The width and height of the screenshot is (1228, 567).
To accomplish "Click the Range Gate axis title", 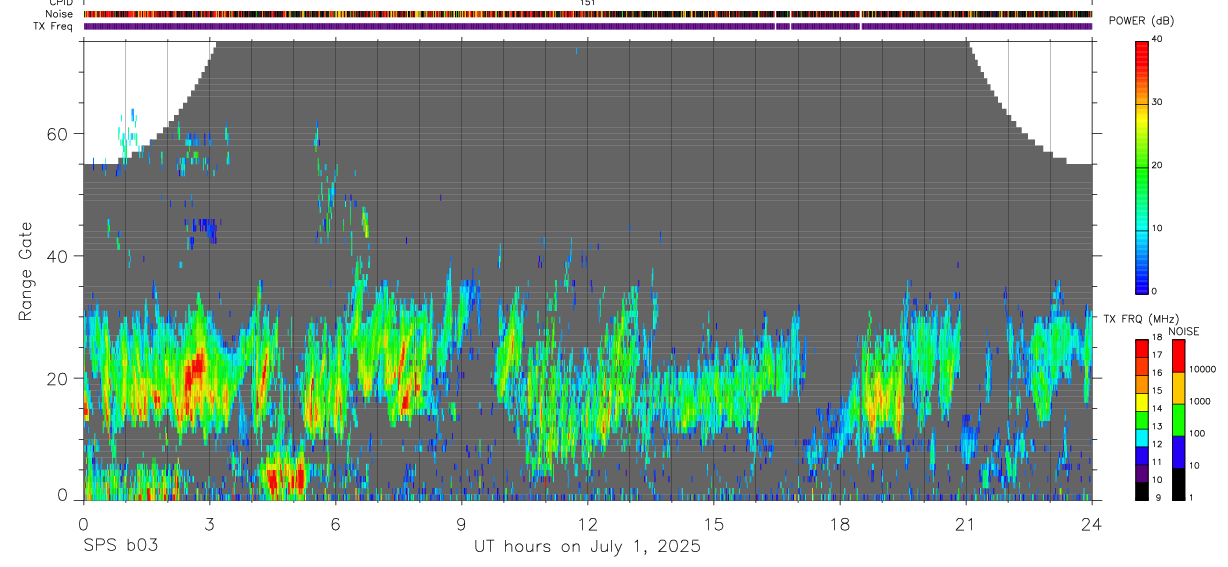I will [x=27, y=272].
